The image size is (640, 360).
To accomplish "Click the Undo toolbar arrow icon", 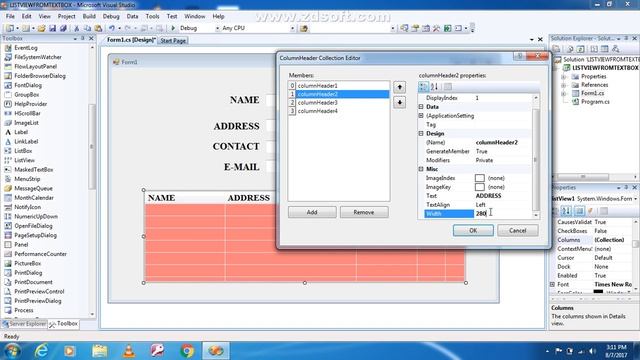I will [111, 28].
